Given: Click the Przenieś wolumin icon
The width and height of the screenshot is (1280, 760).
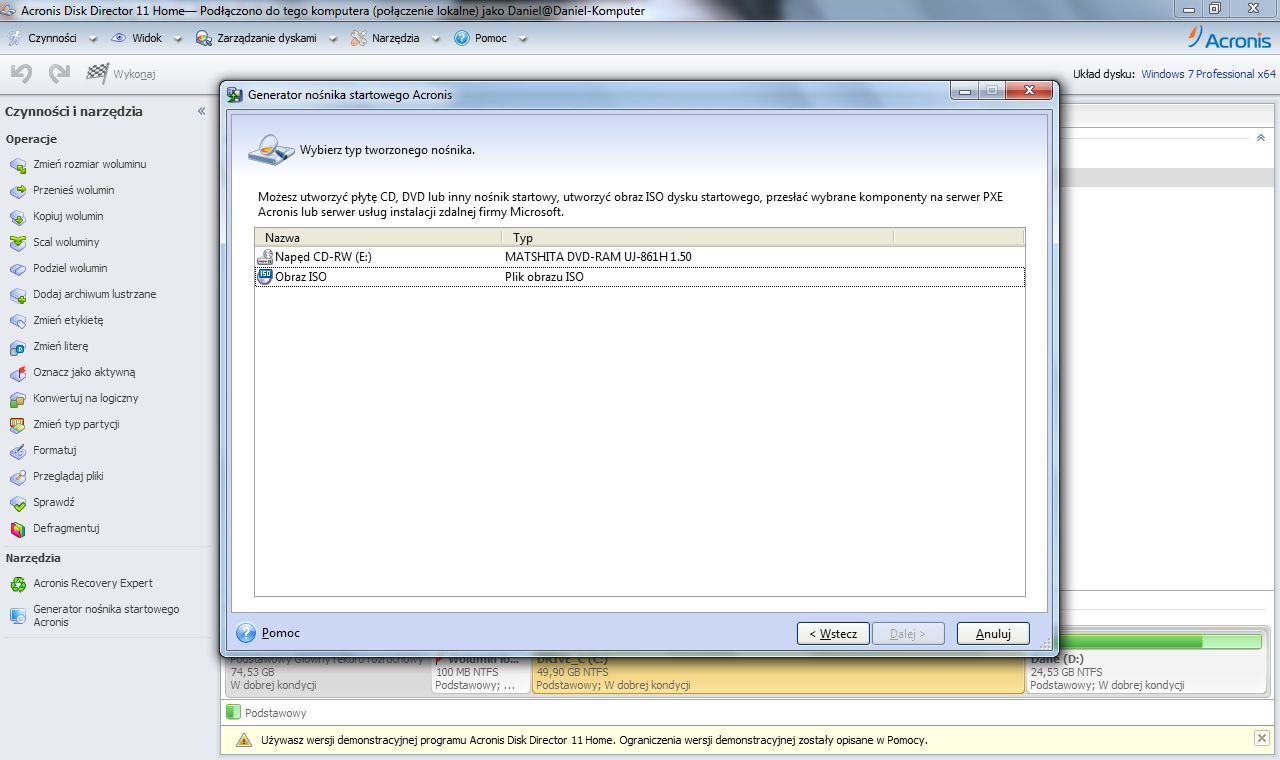Looking at the screenshot, I should pos(17,190).
